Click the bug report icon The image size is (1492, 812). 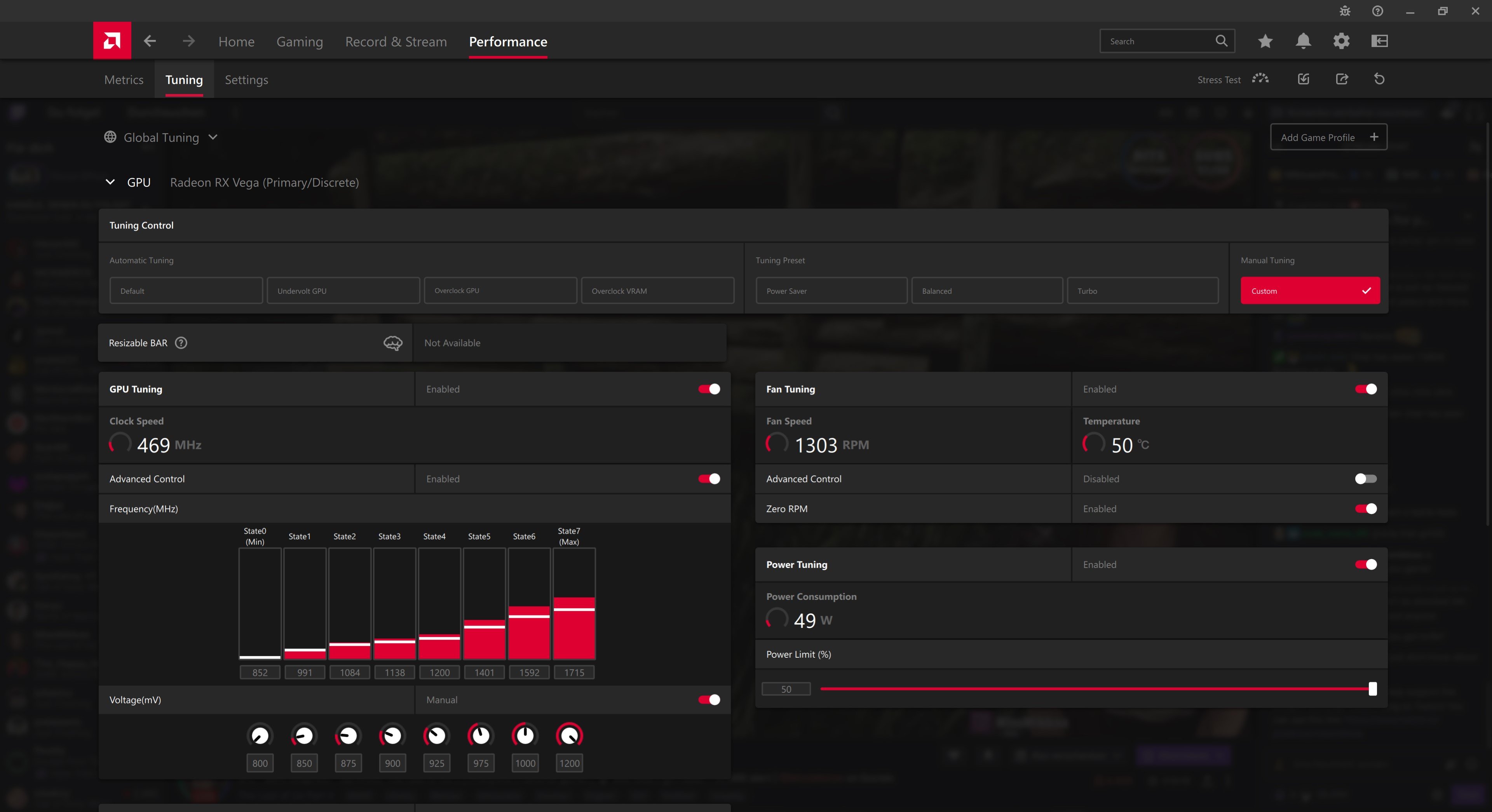(1345, 11)
